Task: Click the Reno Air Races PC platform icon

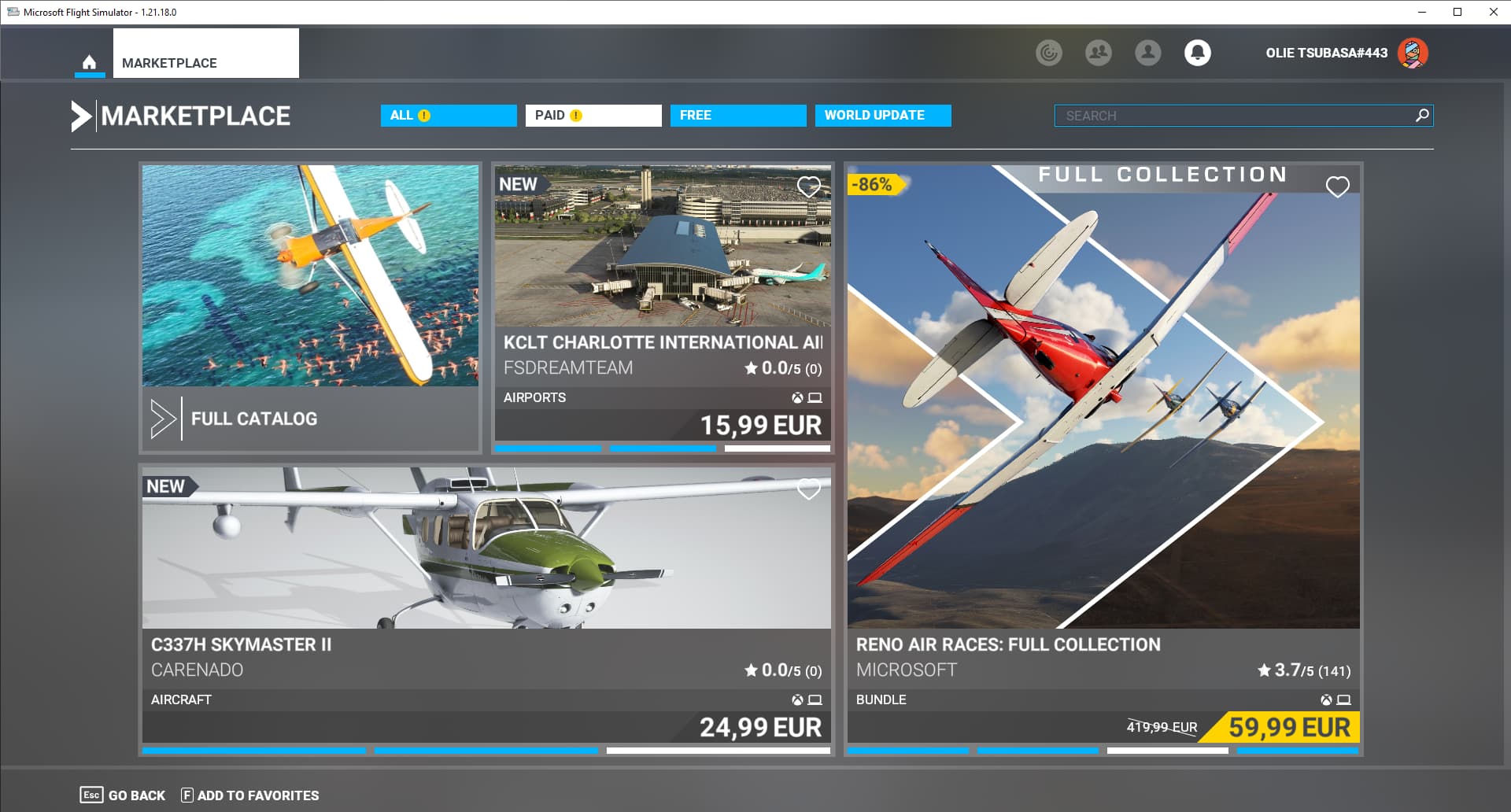Action: (x=1344, y=700)
